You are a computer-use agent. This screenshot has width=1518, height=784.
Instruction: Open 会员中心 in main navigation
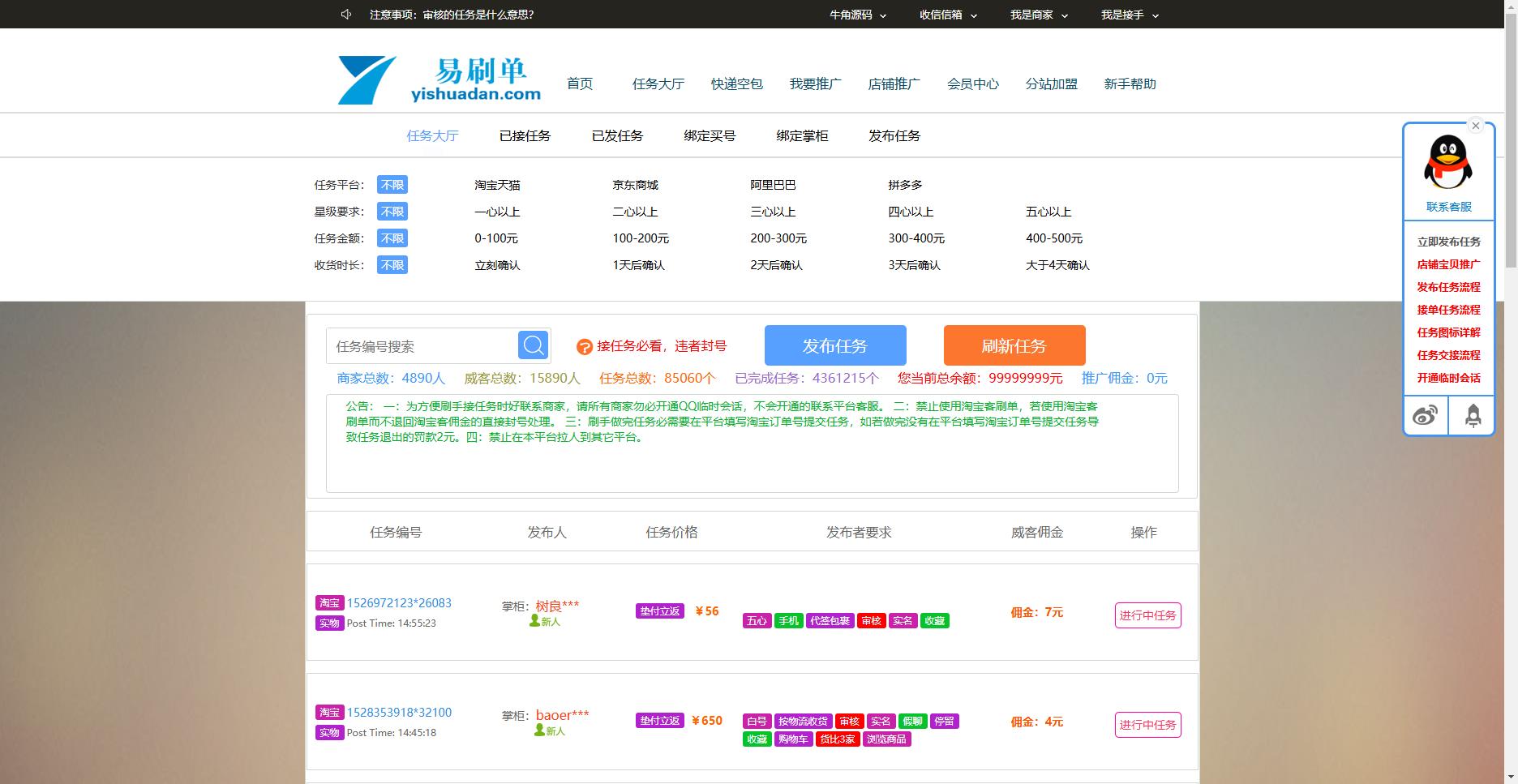pyautogui.click(x=972, y=84)
